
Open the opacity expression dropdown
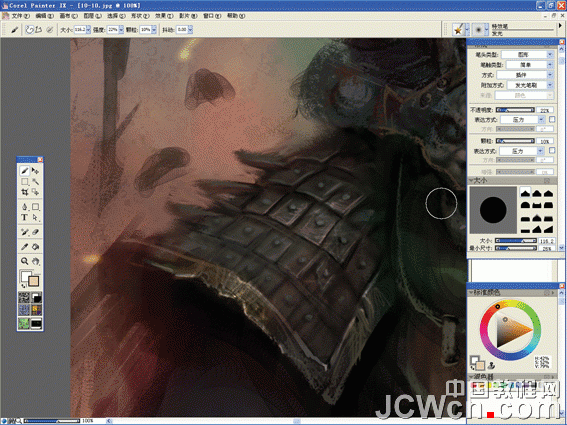(x=523, y=119)
